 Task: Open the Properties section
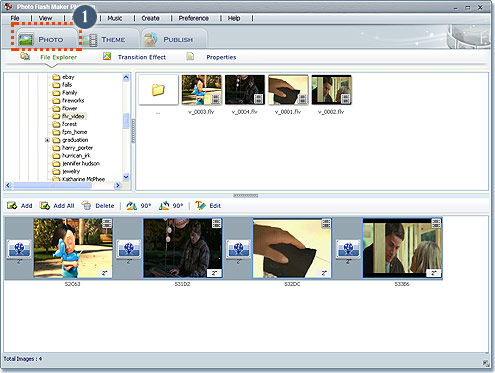pyautogui.click(x=221, y=57)
